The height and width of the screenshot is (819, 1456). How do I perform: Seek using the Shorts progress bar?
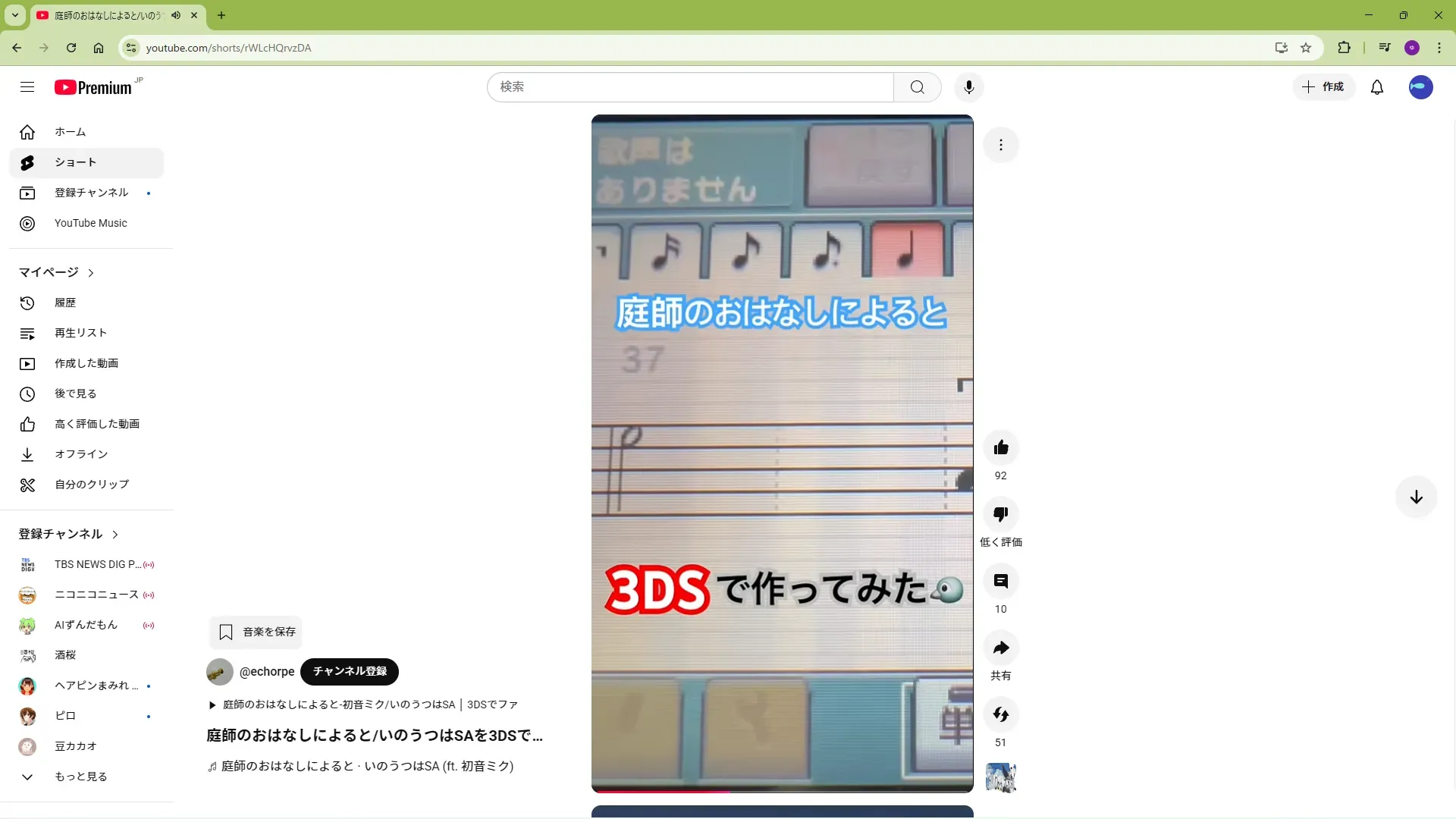pos(782,791)
